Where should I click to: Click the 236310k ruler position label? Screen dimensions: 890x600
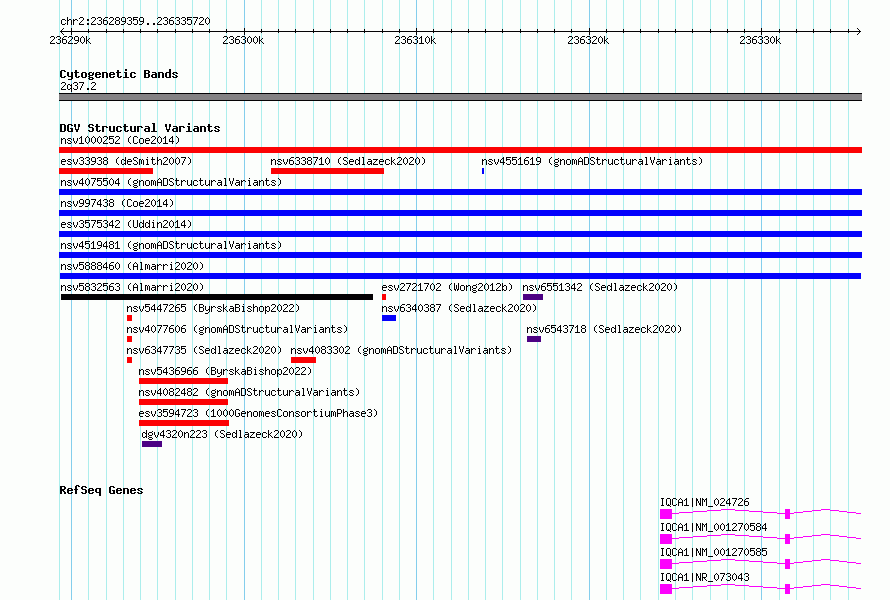[415, 40]
